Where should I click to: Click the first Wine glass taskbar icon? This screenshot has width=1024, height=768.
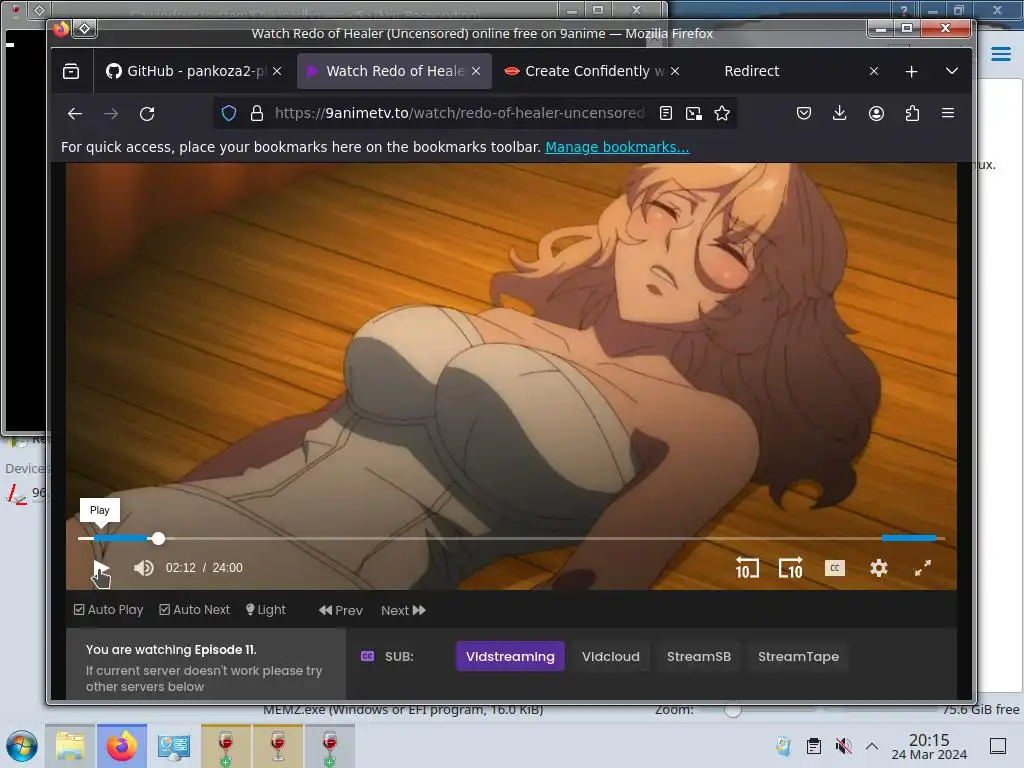click(226, 746)
